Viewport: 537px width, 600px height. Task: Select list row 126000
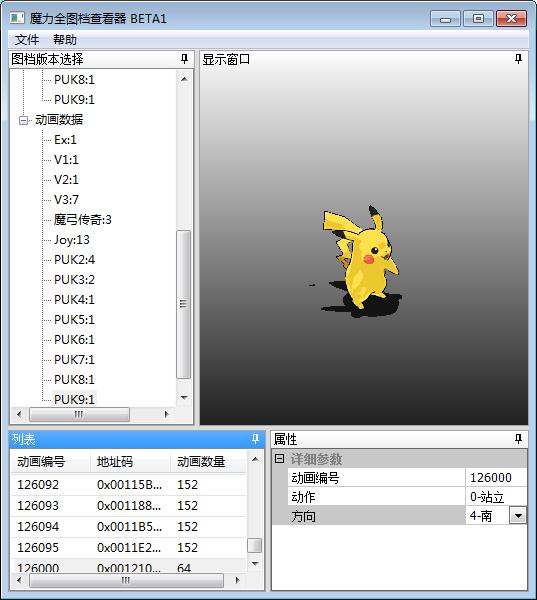click(128, 566)
